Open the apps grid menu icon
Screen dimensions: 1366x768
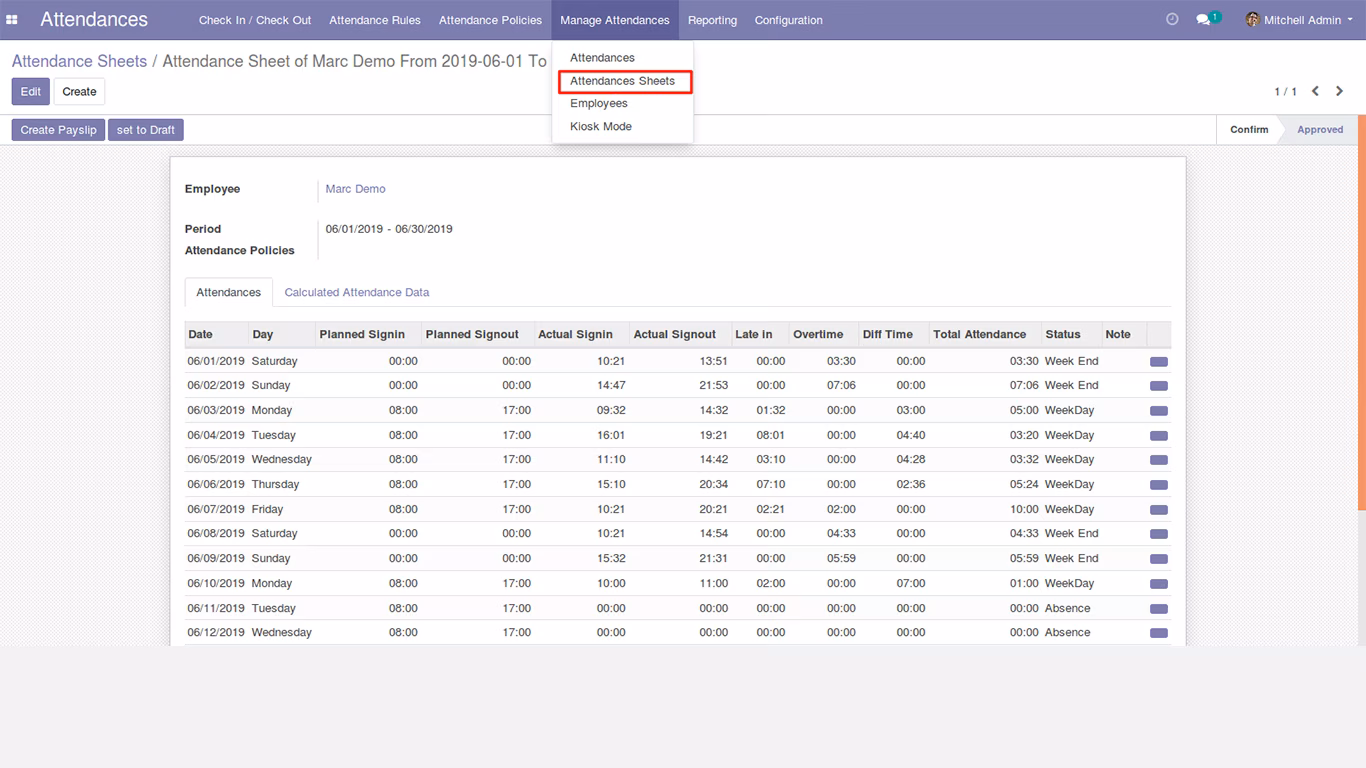12,20
